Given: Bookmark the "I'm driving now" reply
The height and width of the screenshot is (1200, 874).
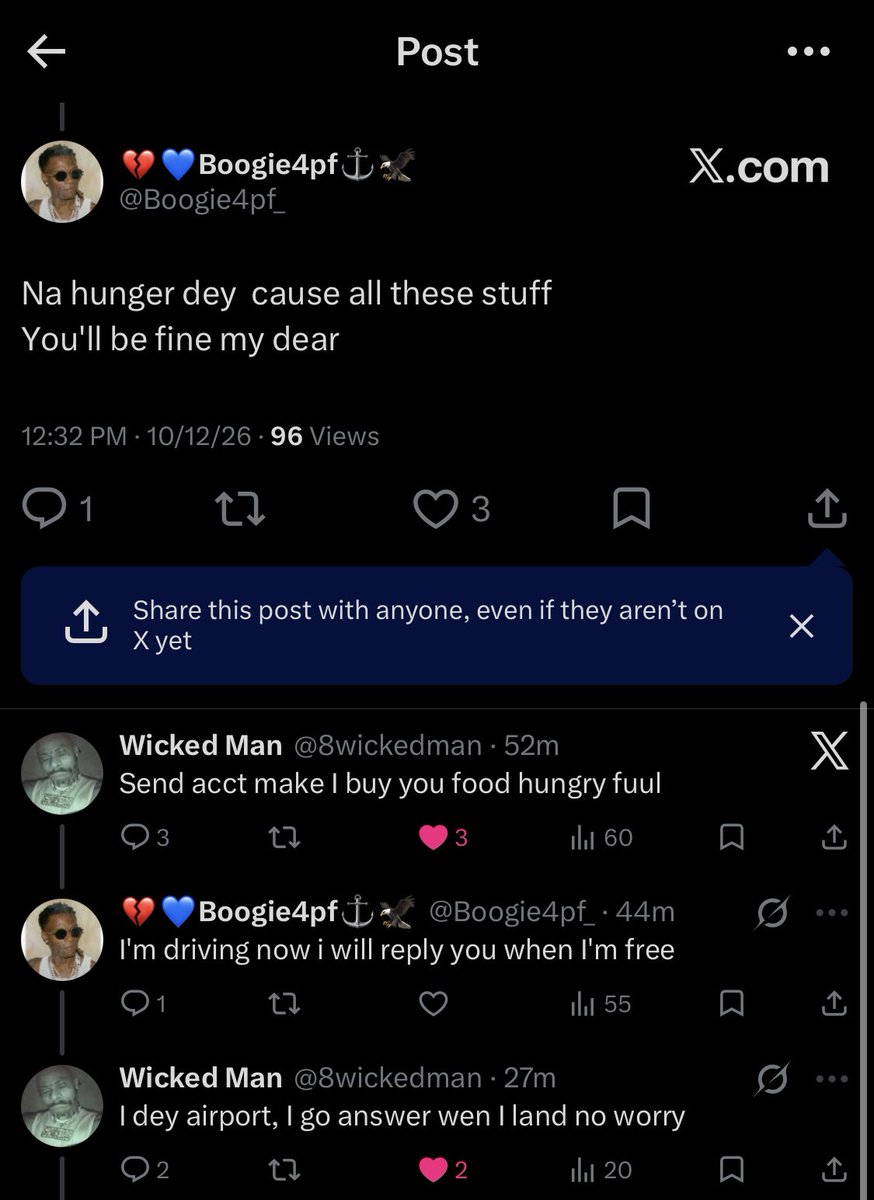Looking at the screenshot, I should 731,1004.
